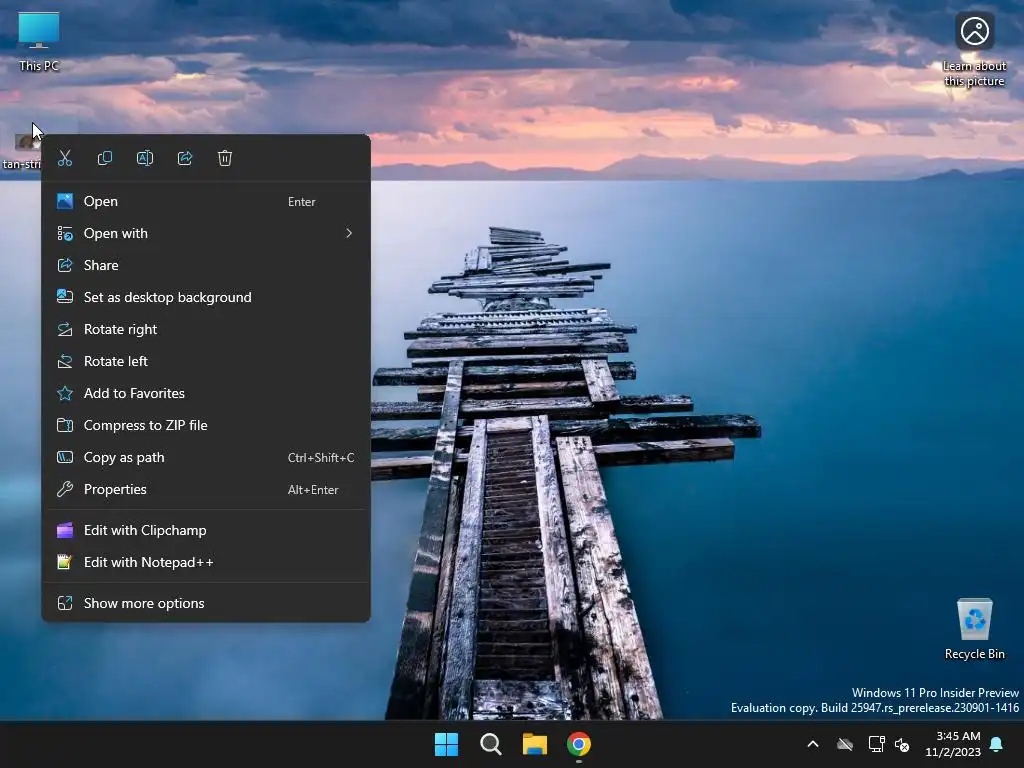Image resolution: width=1024 pixels, height=768 pixels.
Task: Open Properties from context menu
Action: coord(206,489)
